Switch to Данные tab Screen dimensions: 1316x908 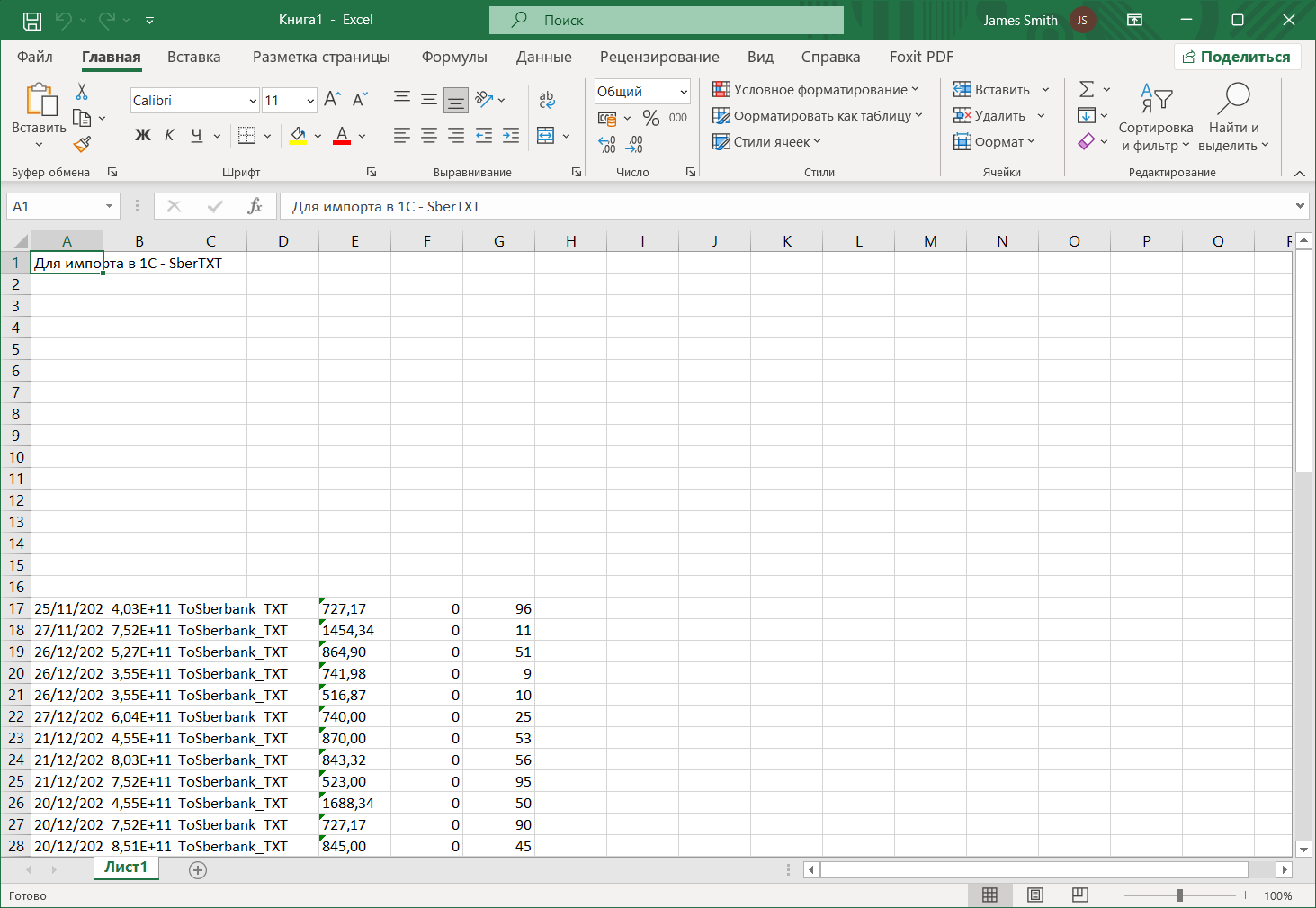[543, 57]
